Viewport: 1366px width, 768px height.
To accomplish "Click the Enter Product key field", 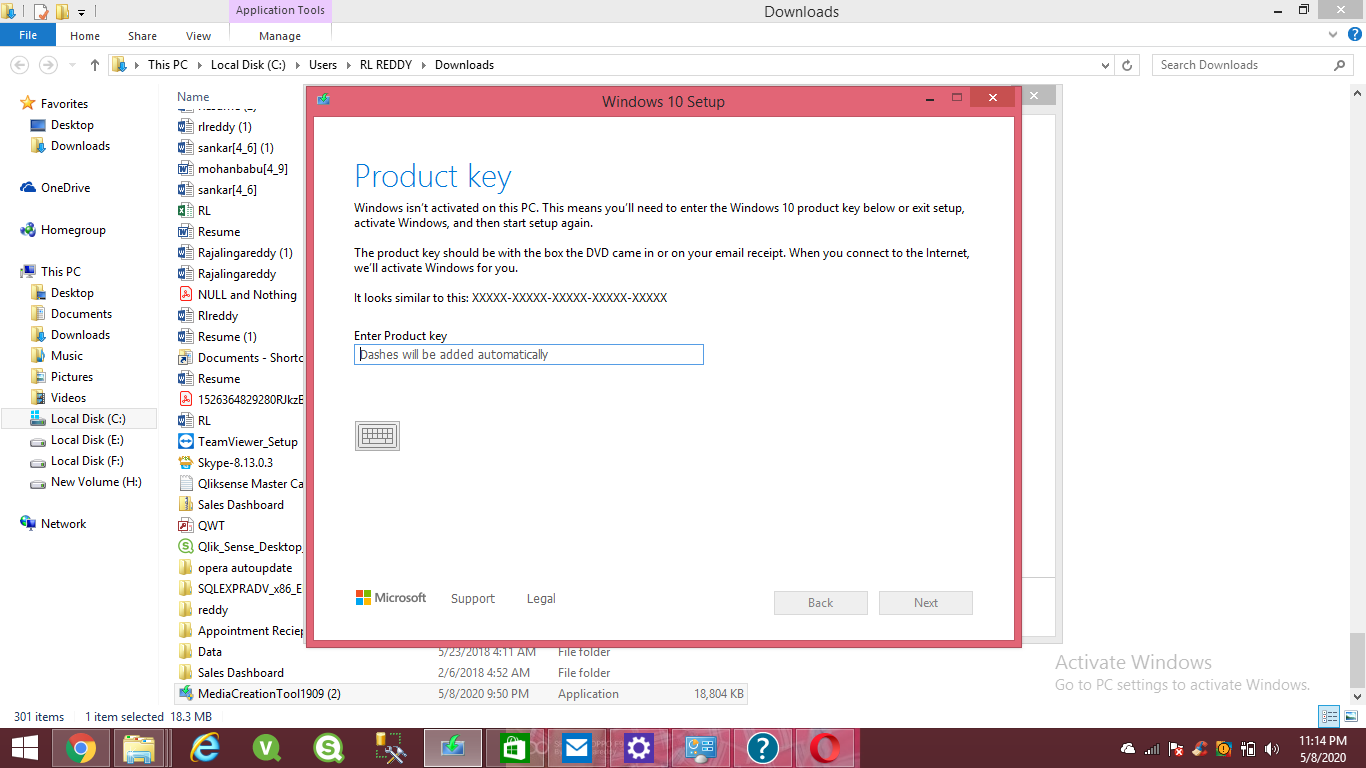I will pos(529,355).
